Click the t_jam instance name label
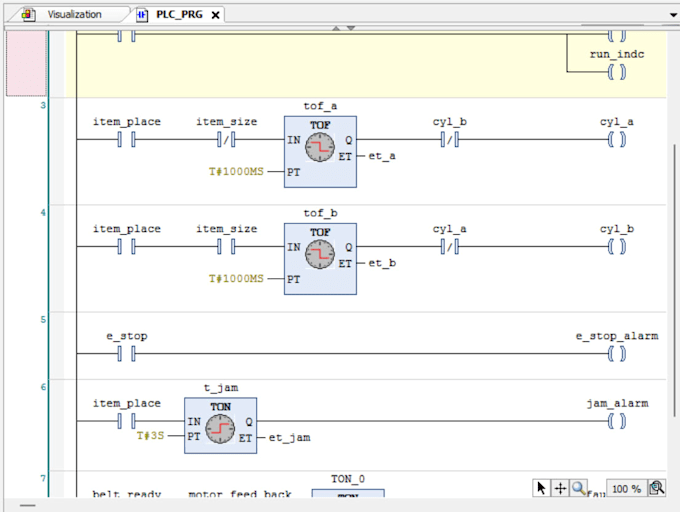Image resolution: width=680 pixels, height=512 pixels. click(x=221, y=388)
